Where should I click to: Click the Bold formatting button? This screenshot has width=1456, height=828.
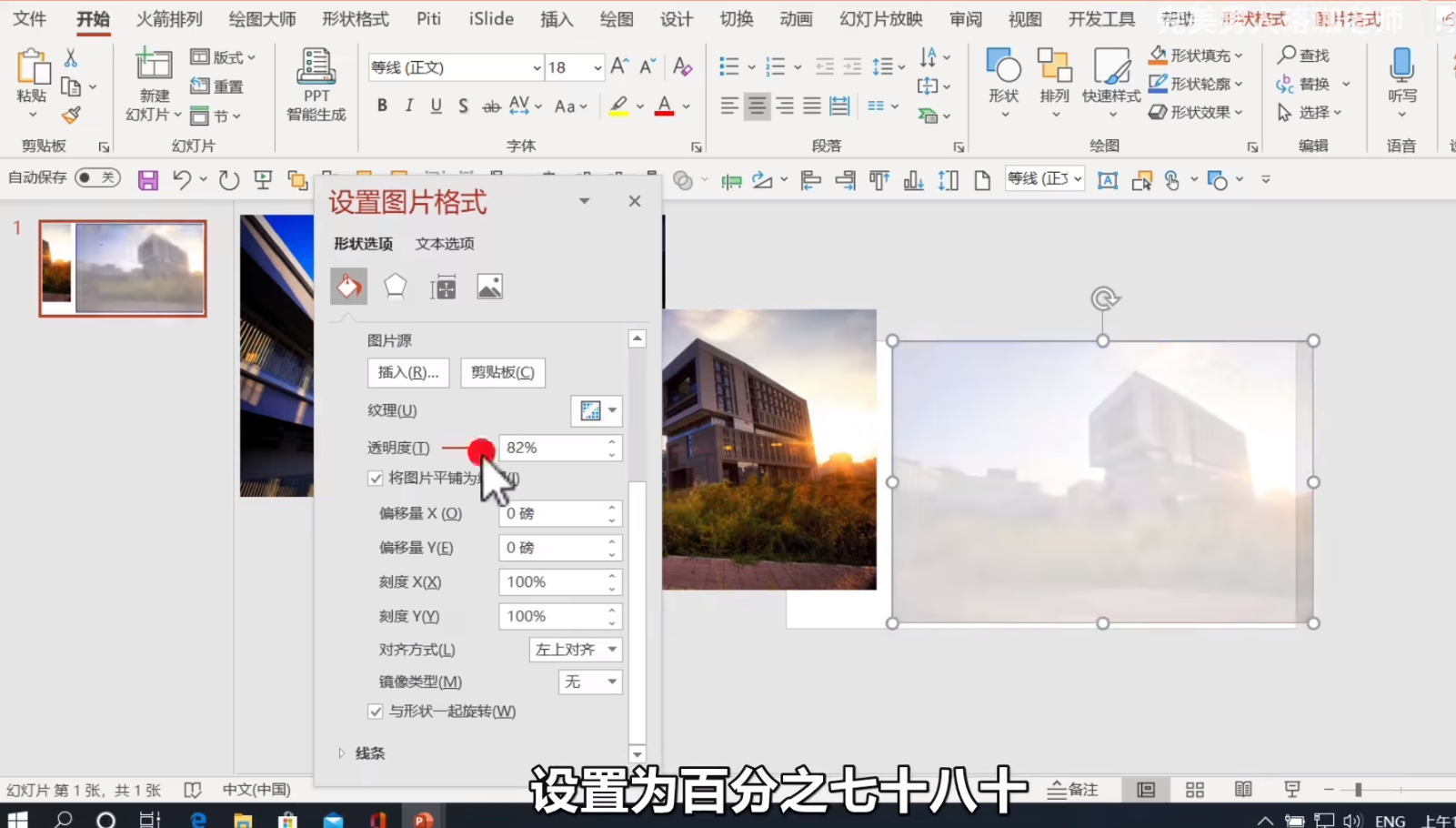tap(382, 106)
